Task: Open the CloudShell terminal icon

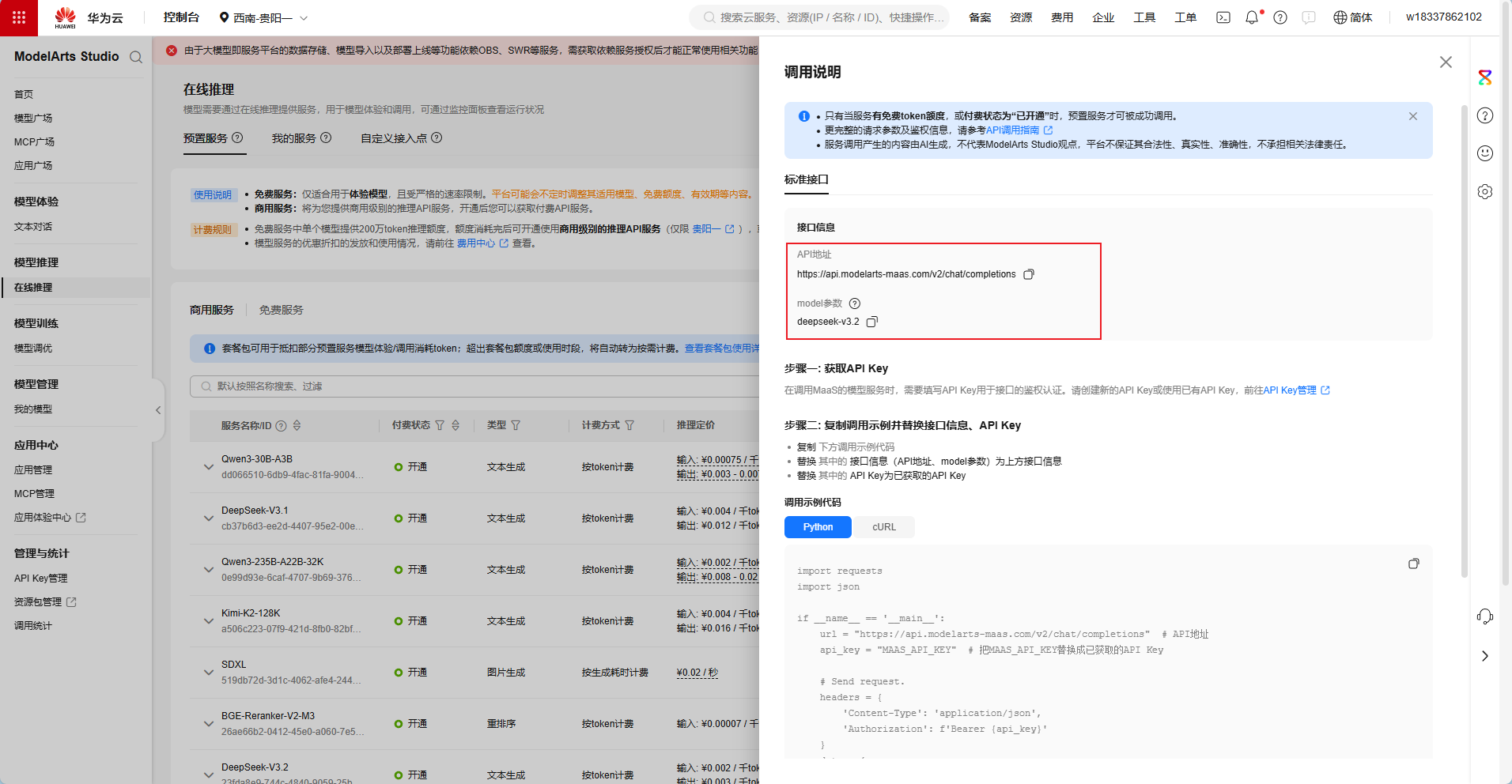Action: (x=1223, y=17)
